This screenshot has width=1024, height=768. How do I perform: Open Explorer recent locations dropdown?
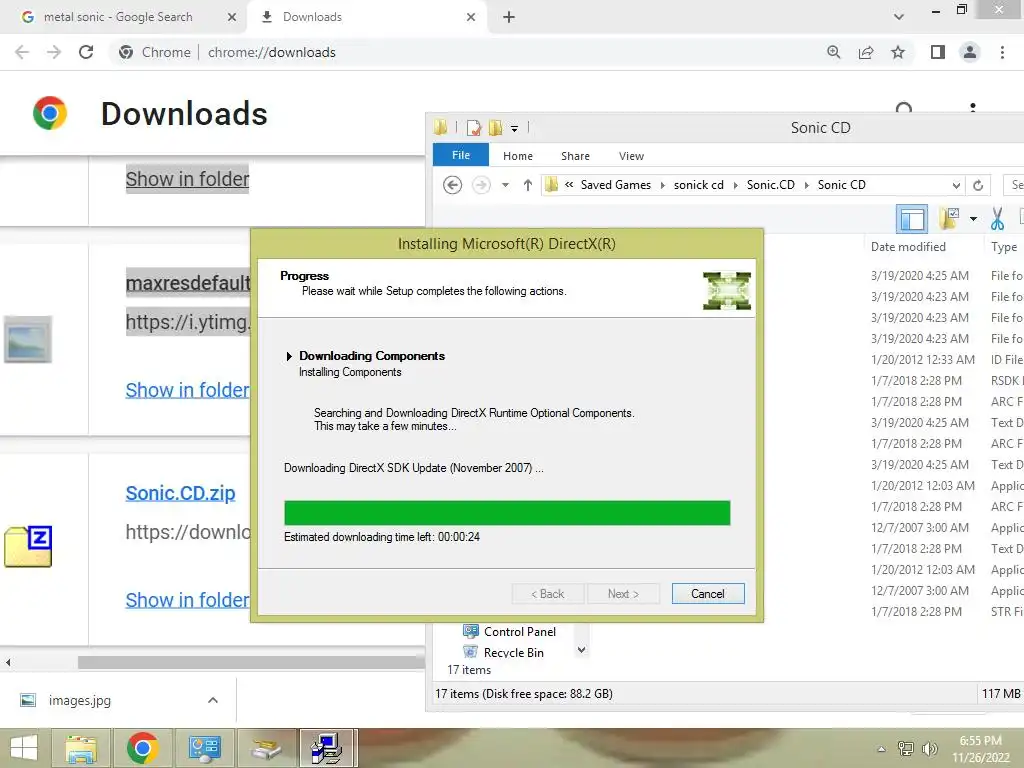point(505,185)
